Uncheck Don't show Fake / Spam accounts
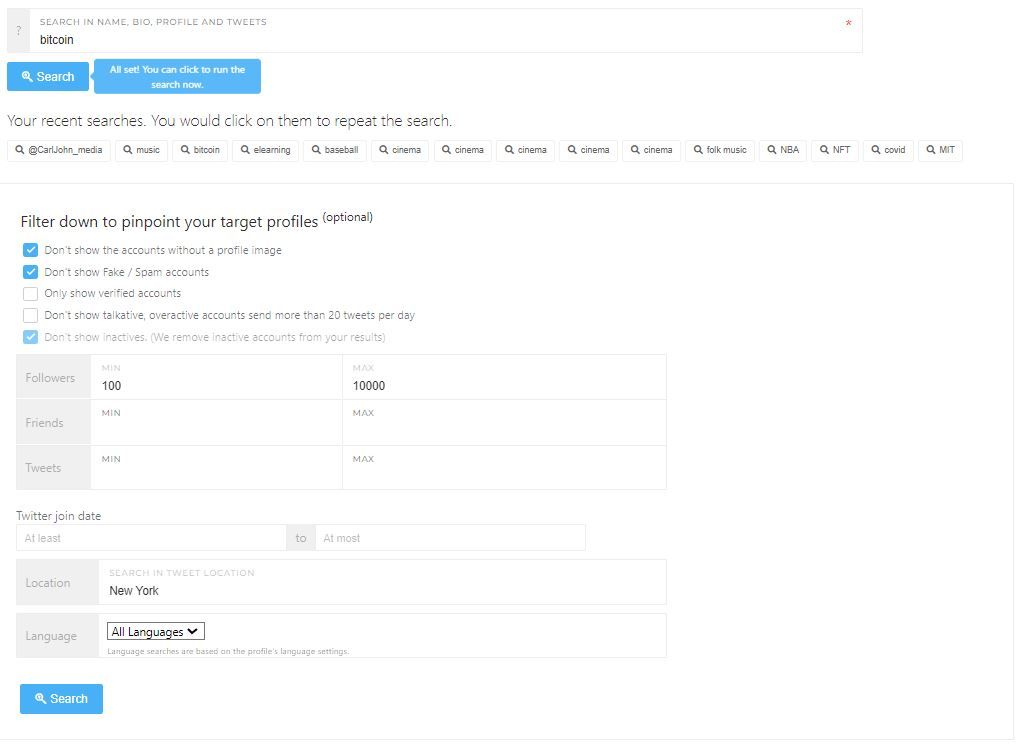1026x750 pixels. click(31, 271)
